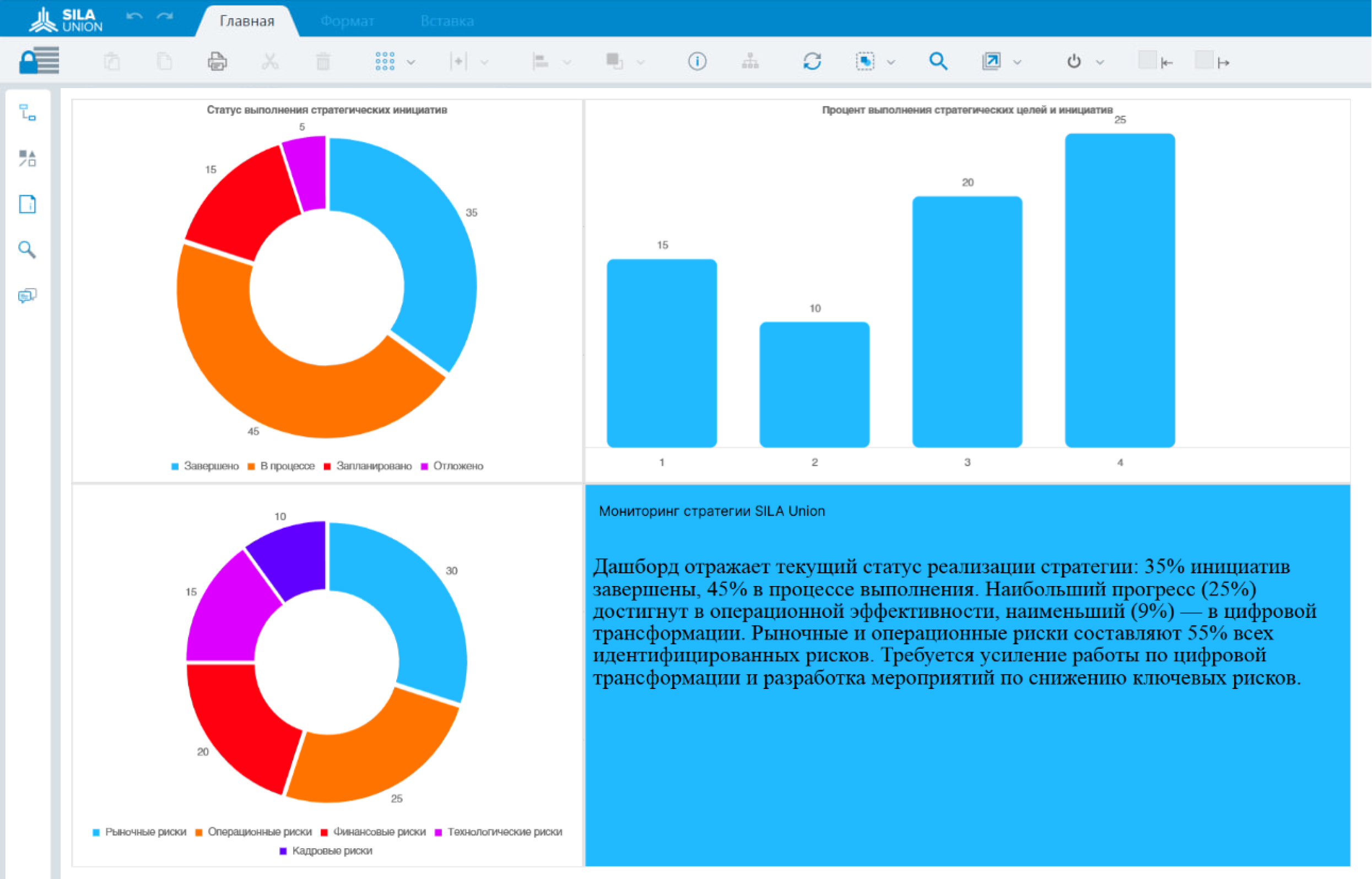Toggle the Отложено legend item
This screenshot has height=879, width=1372.
tap(457, 466)
